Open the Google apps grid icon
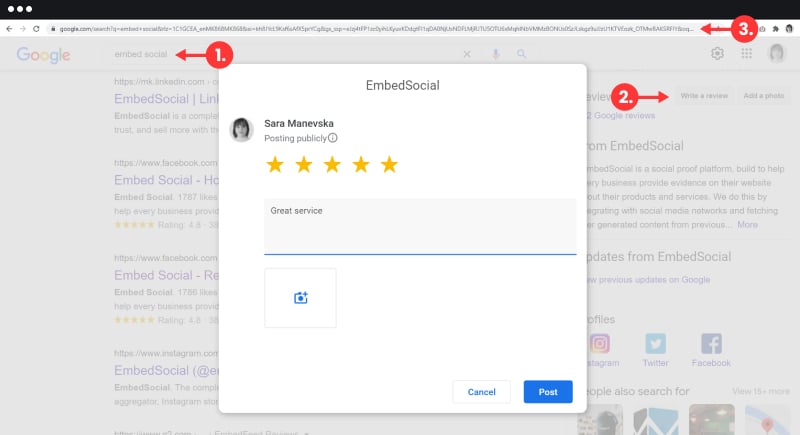 pos(746,54)
